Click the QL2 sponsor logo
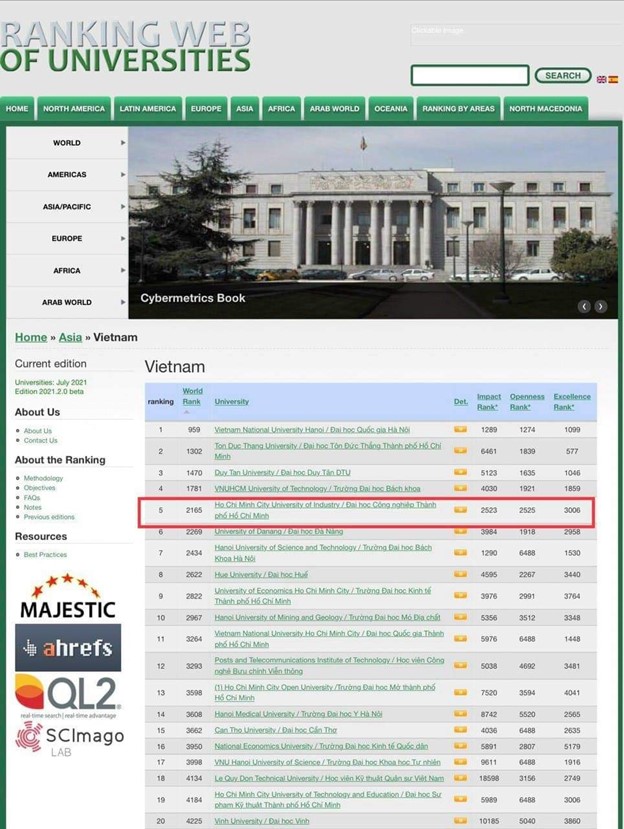This screenshot has height=829, width=624. pos(68,696)
